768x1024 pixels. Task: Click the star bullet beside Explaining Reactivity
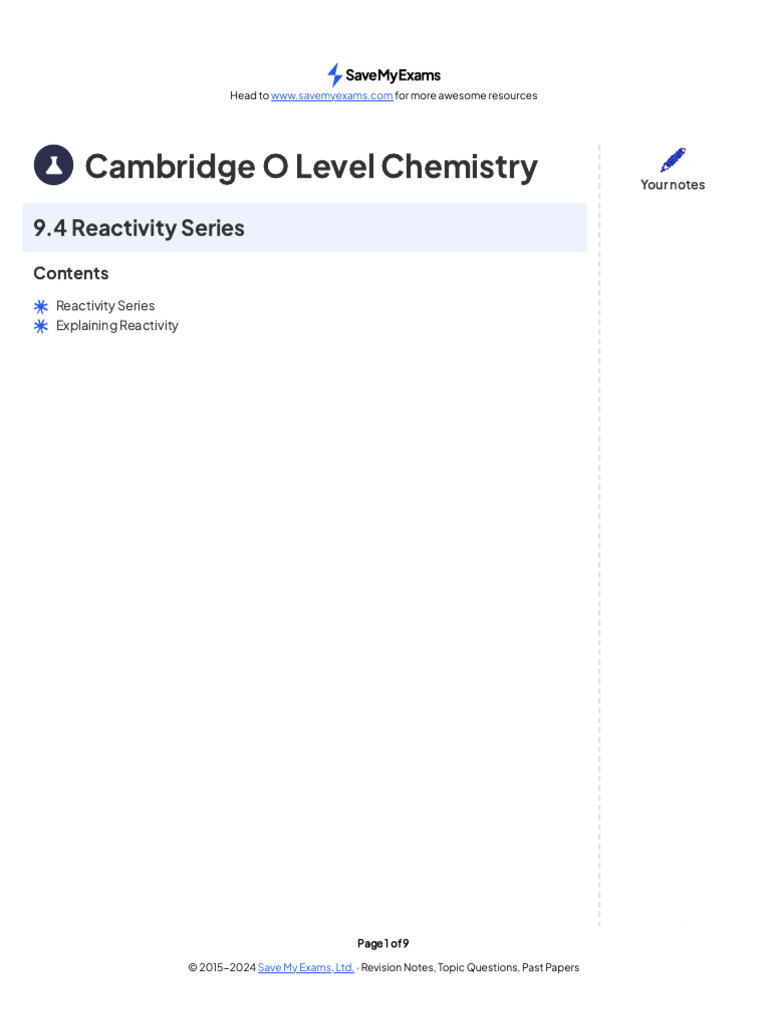click(x=41, y=326)
